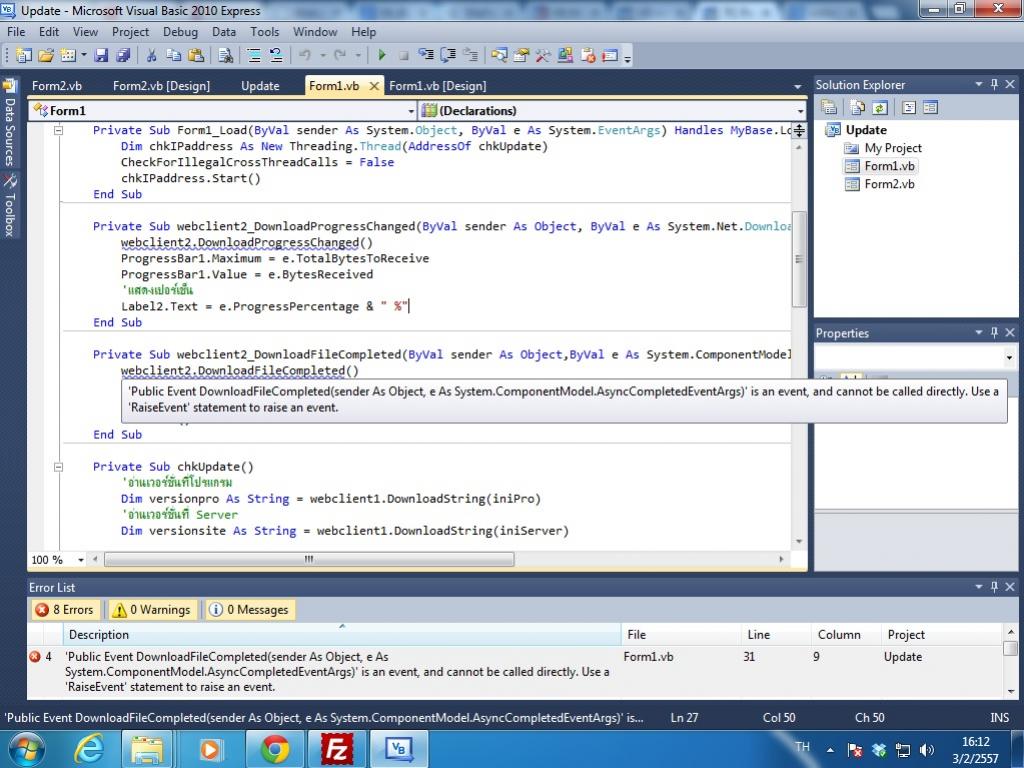Open the 100 % zoom dropdown
This screenshot has width=1024, height=768.
click(81, 560)
